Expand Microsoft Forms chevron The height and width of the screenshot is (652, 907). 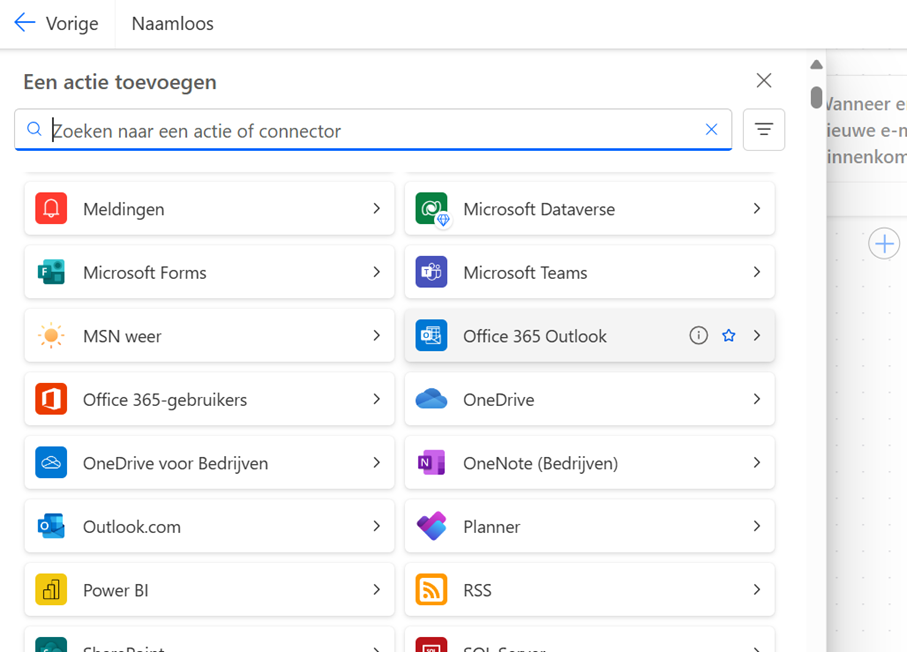(x=377, y=272)
